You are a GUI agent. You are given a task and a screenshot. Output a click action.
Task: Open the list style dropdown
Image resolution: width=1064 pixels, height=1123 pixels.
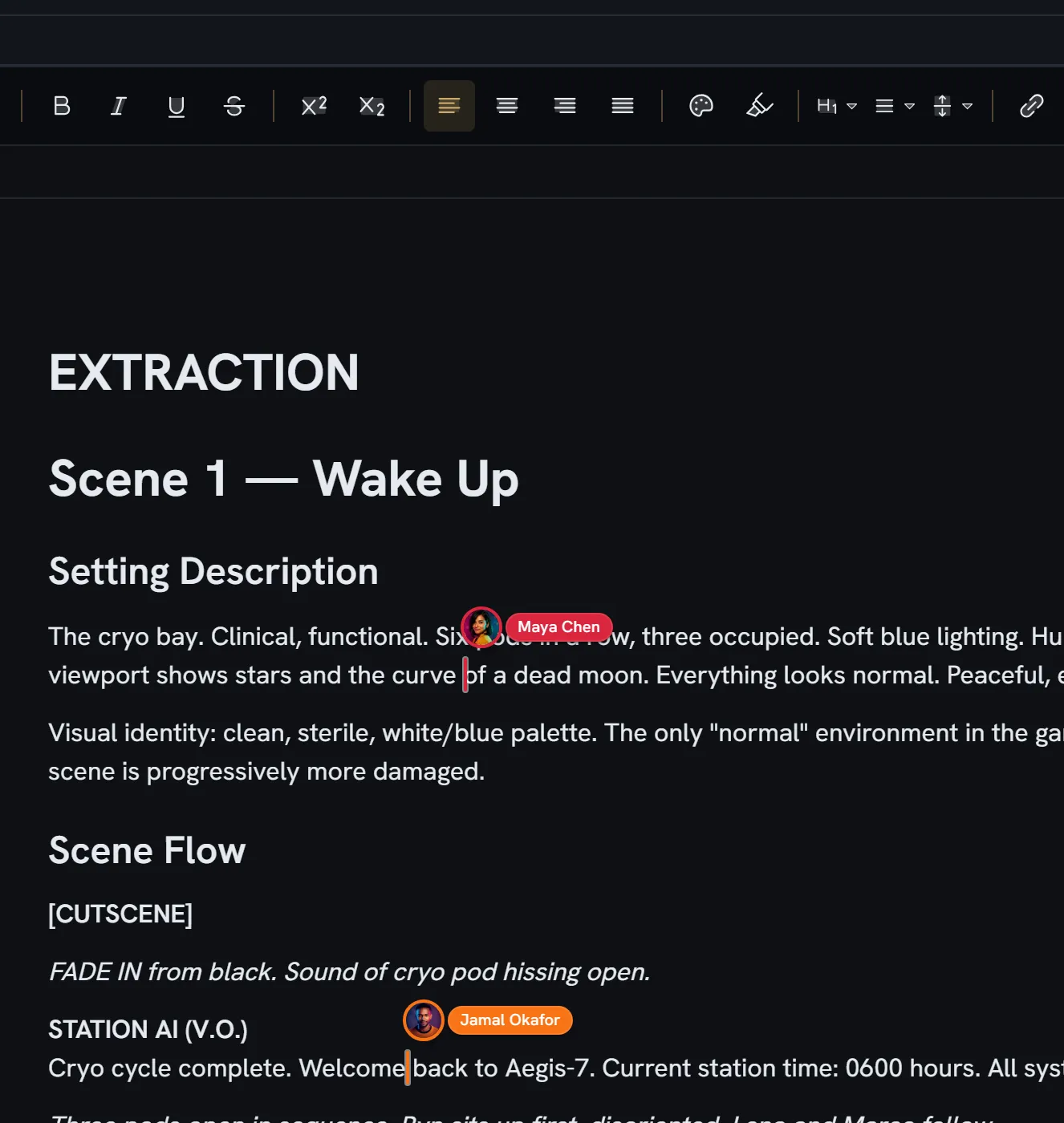click(895, 106)
